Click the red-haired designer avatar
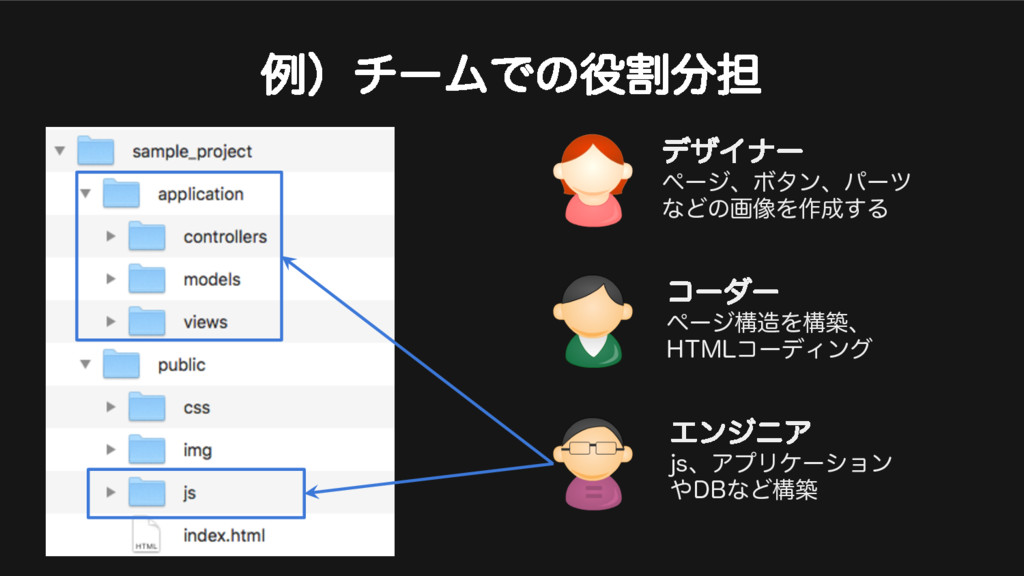 (593, 180)
